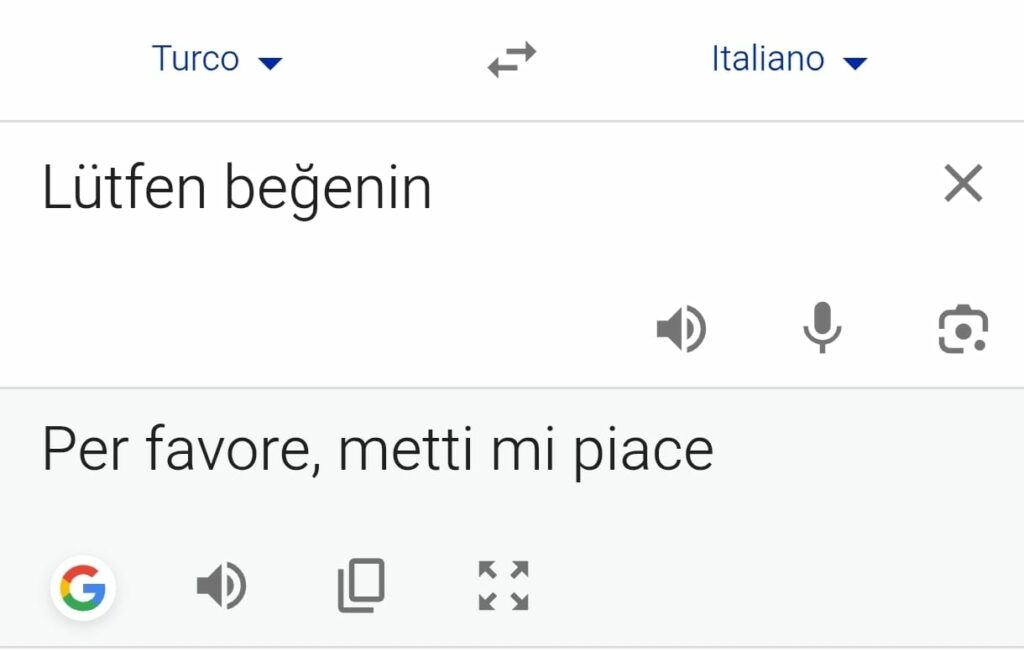1024x651 pixels.
Task: Expand the arrow next to Italiano
Action: (854, 63)
